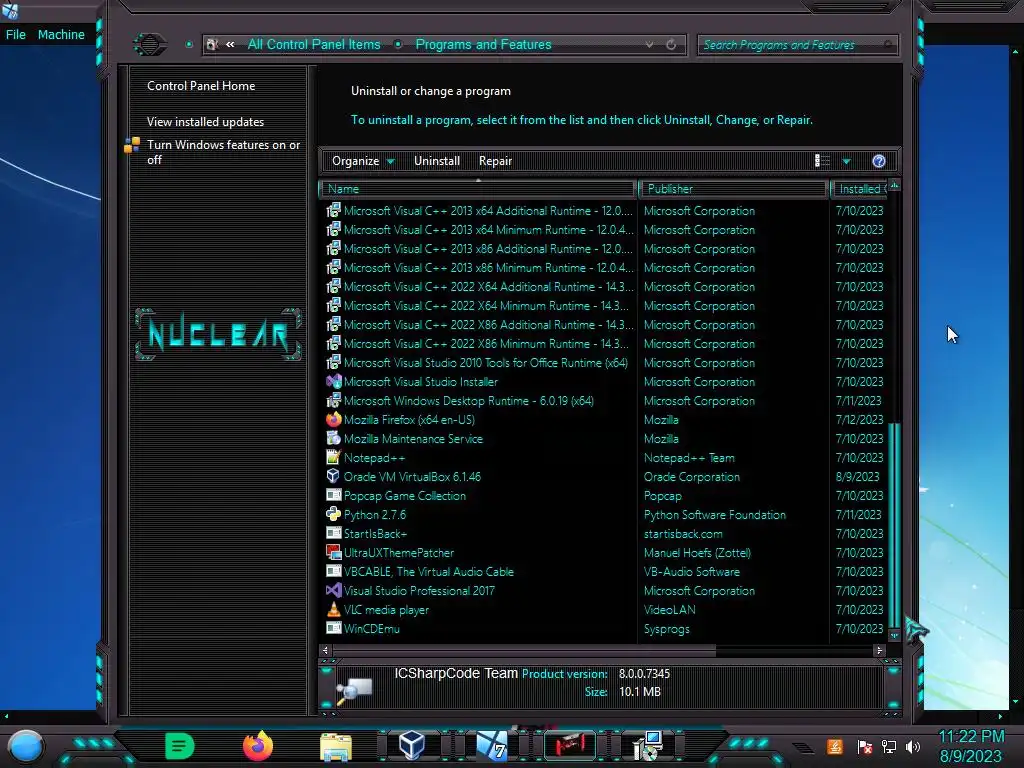Sort by Name column header
Screen dimensions: 1024x768
pyautogui.click(x=477, y=189)
